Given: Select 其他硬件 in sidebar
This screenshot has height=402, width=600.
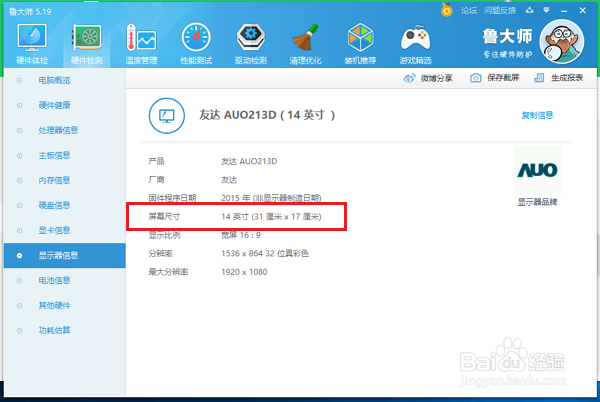Looking at the screenshot, I should (65, 305).
